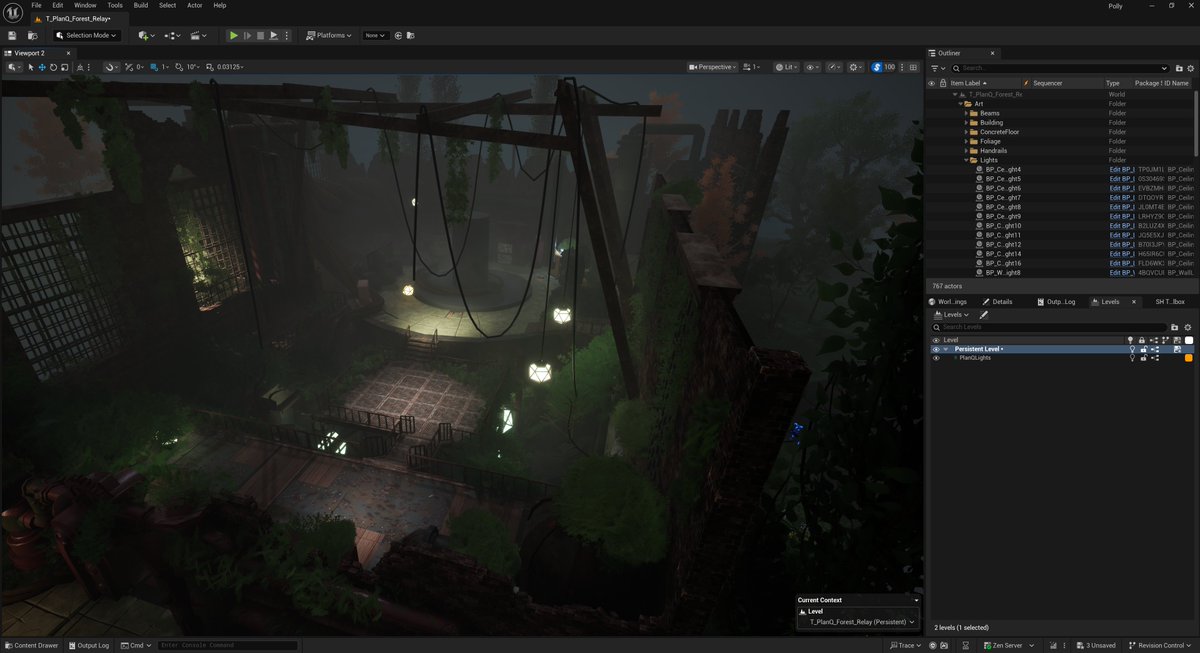Save the current level with the disk icon

pyautogui.click(x=12, y=35)
